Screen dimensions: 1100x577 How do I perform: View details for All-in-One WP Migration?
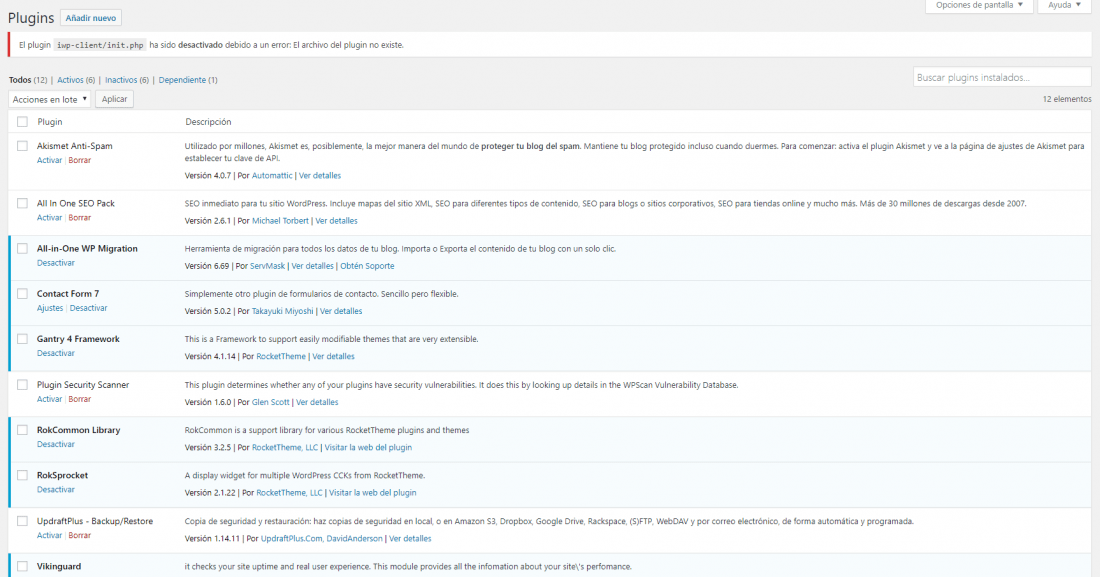pyautogui.click(x=312, y=266)
